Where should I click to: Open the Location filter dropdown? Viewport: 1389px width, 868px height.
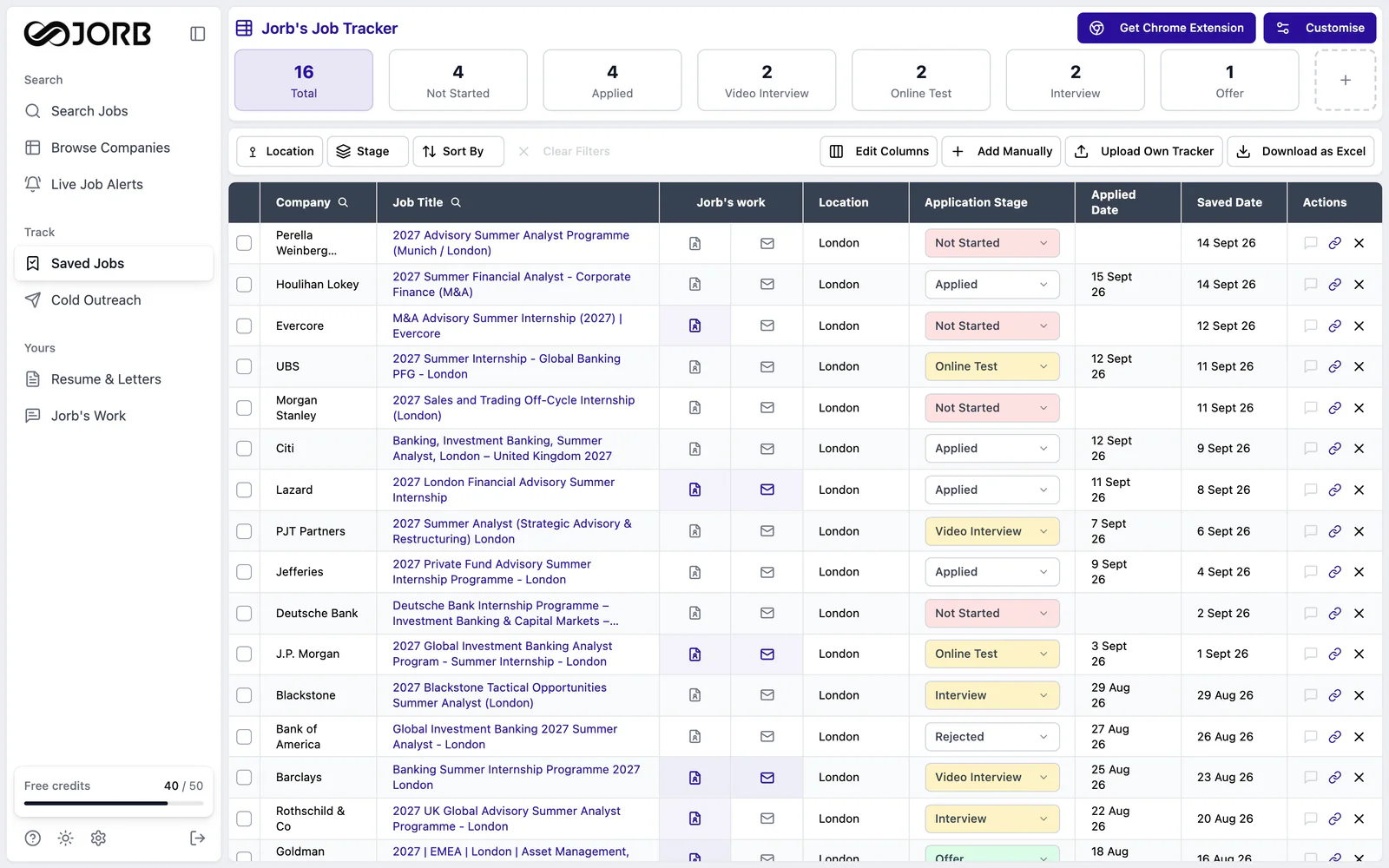280,151
